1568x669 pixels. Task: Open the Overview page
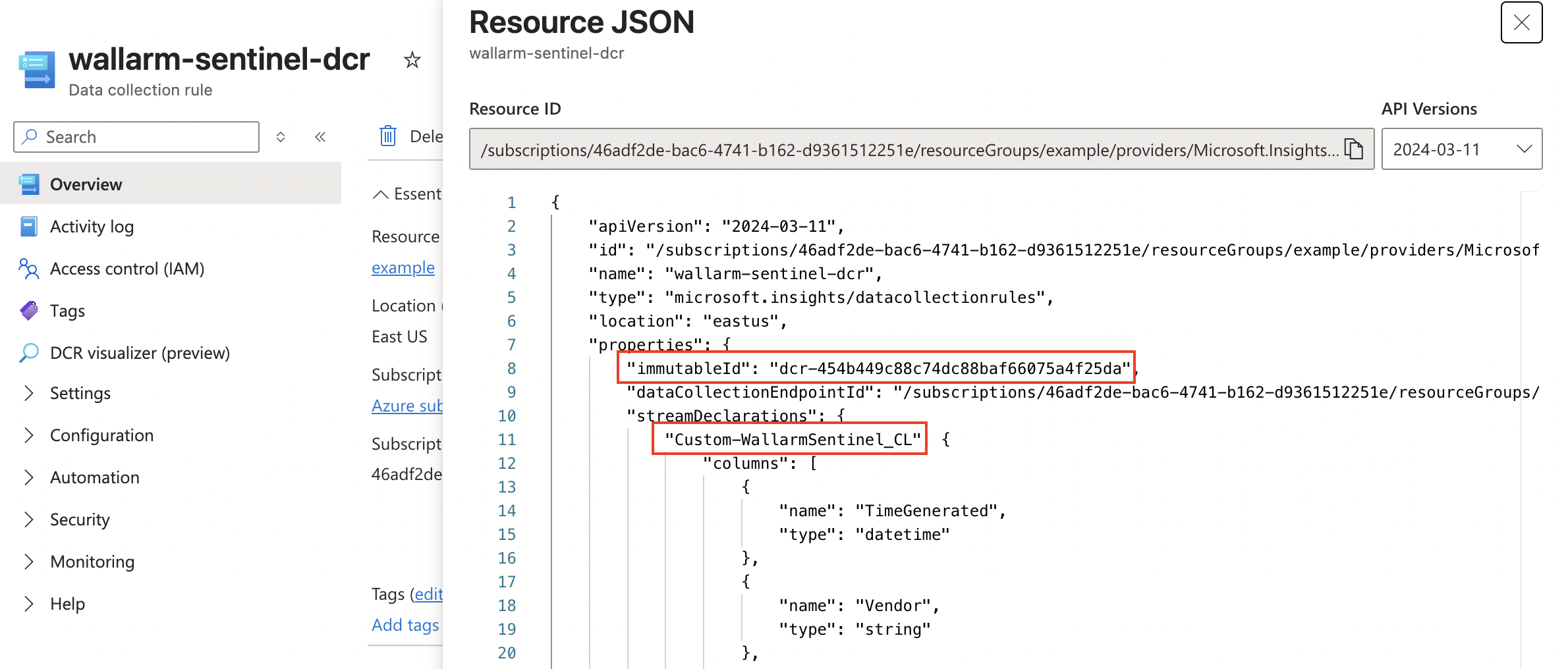86,184
